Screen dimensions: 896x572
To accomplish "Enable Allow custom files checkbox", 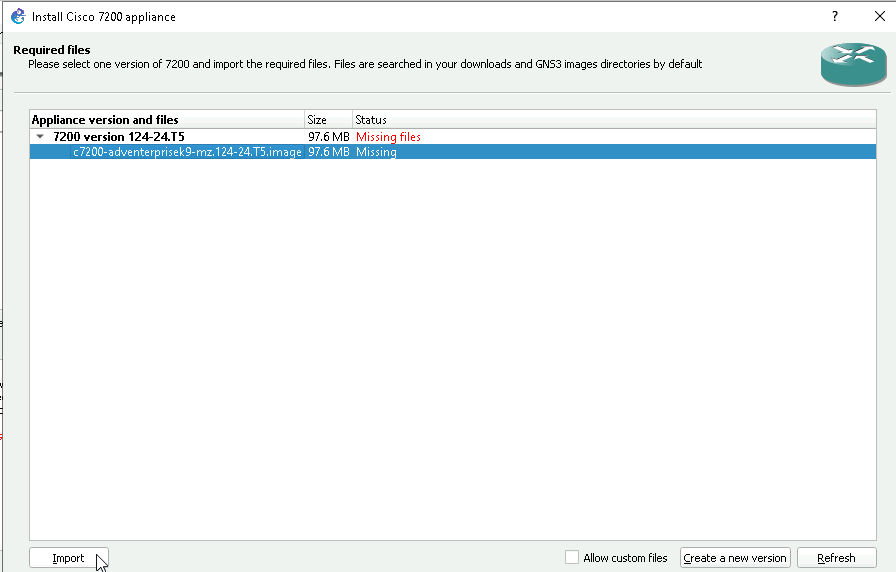I will pos(571,557).
